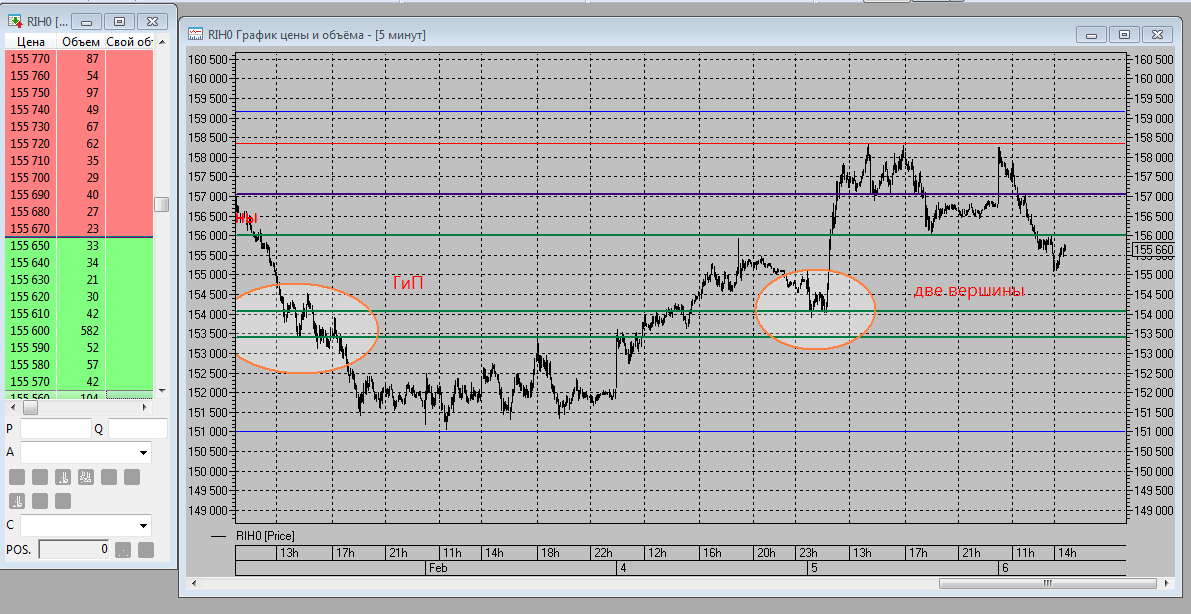1191x614 pixels.
Task: Click the 22h time axis label
Action: click(x=603, y=552)
